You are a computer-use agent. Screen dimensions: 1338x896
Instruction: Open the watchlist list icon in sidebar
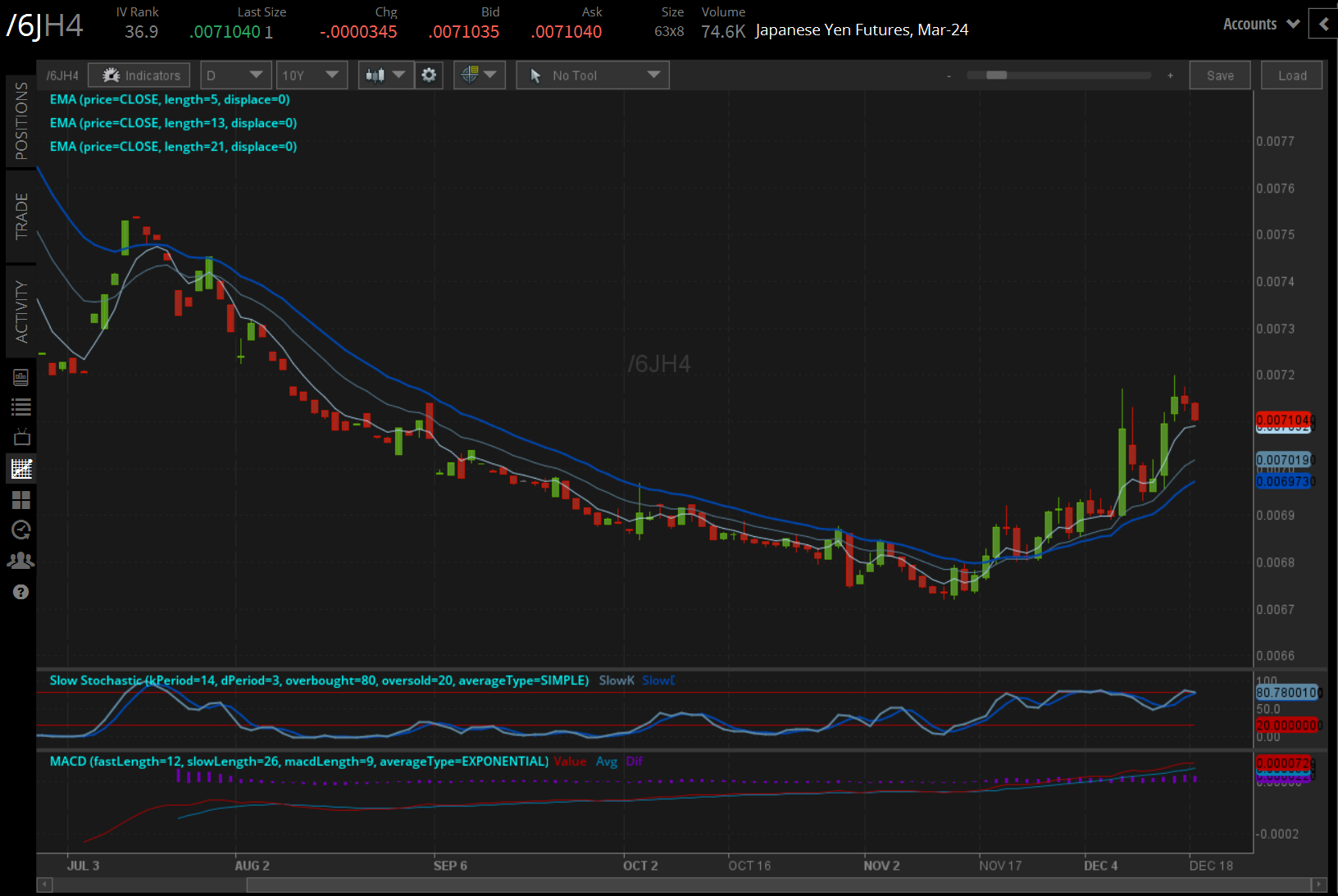click(21, 407)
